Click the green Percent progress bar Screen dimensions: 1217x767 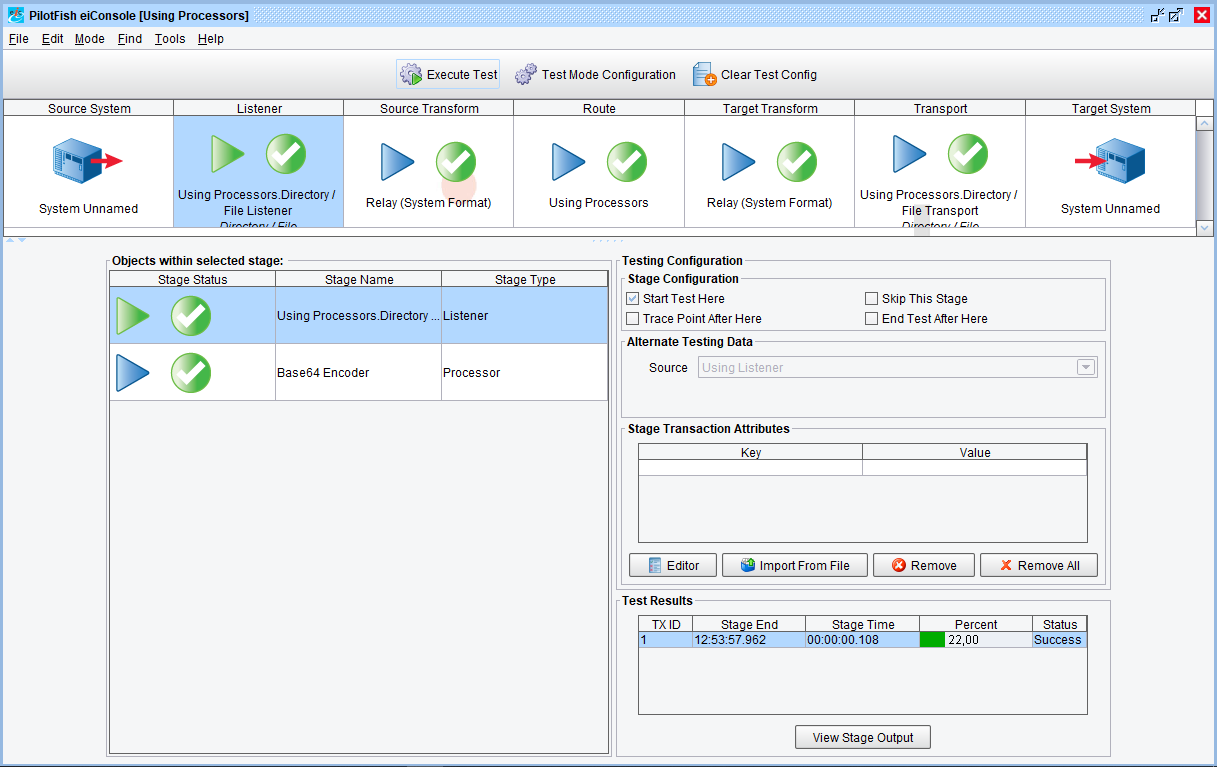pos(932,640)
